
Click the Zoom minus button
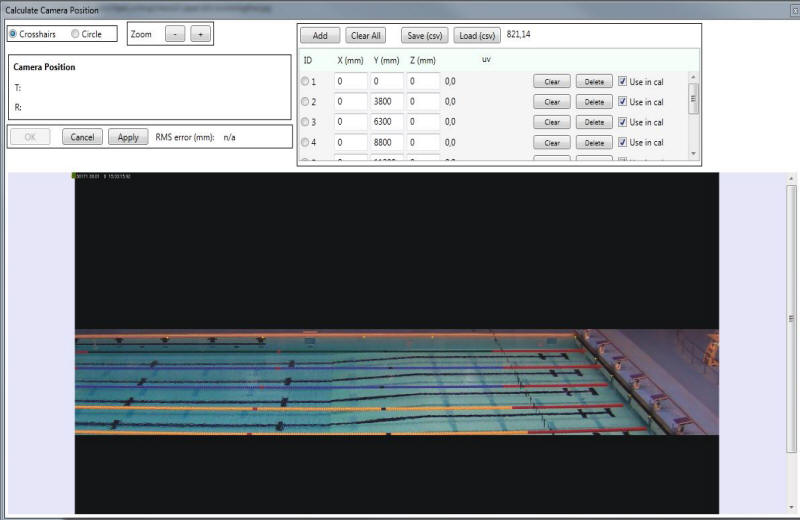[x=175, y=34]
